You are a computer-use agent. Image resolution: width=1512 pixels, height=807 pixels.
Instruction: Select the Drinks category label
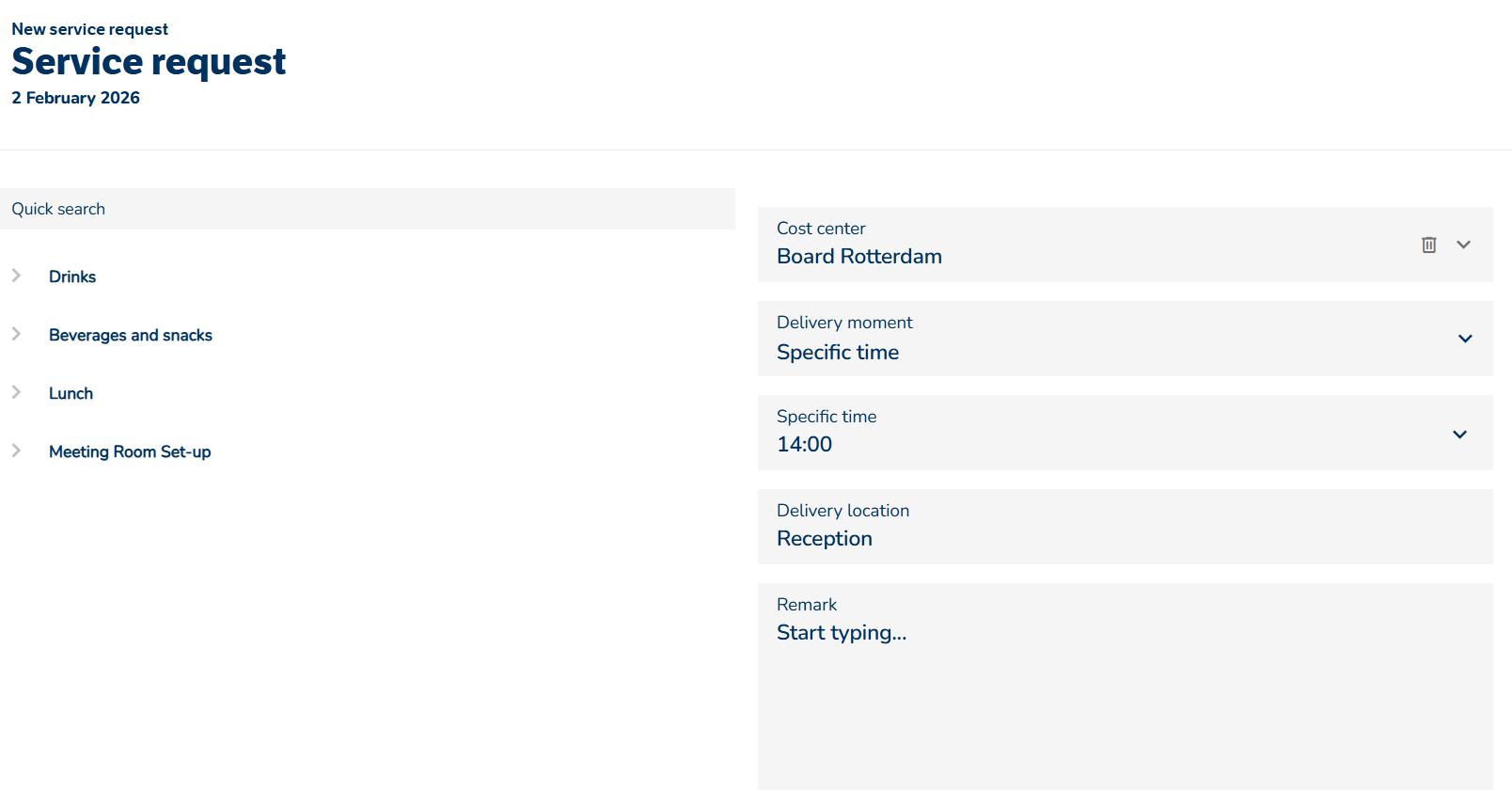point(72,277)
